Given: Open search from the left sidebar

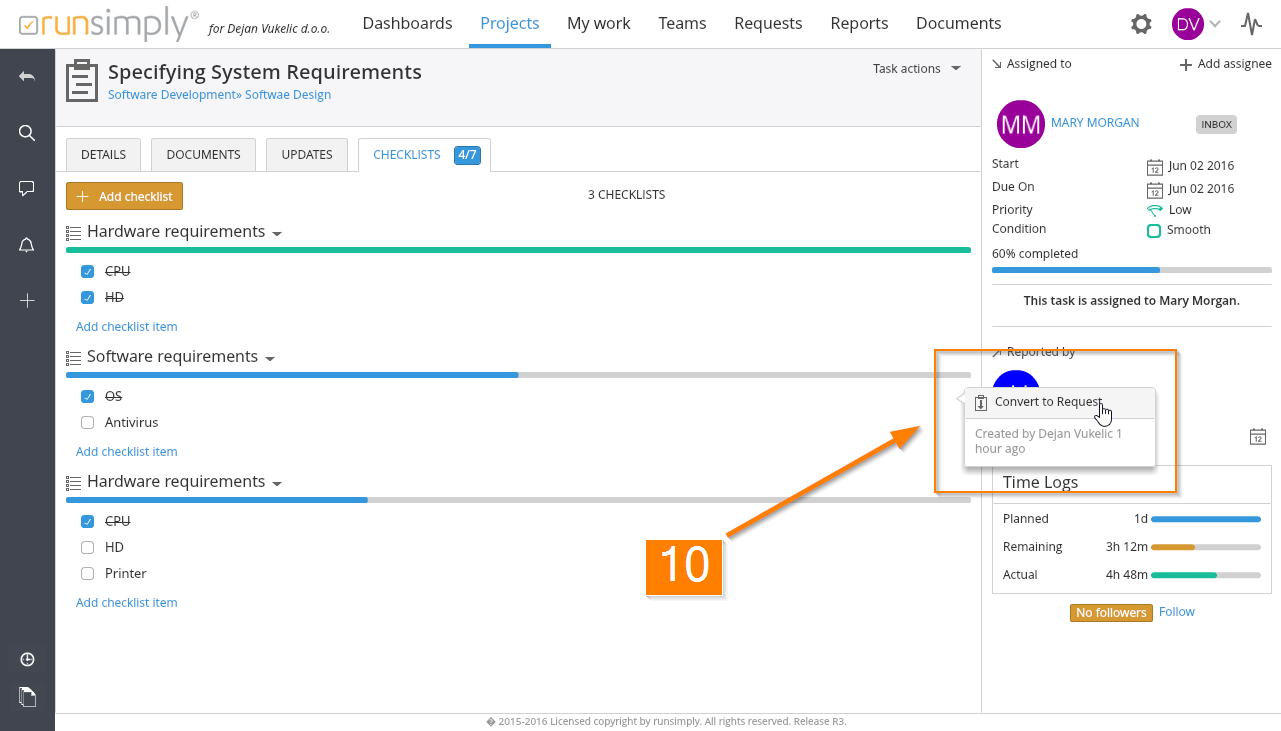Looking at the screenshot, I should (x=27, y=133).
